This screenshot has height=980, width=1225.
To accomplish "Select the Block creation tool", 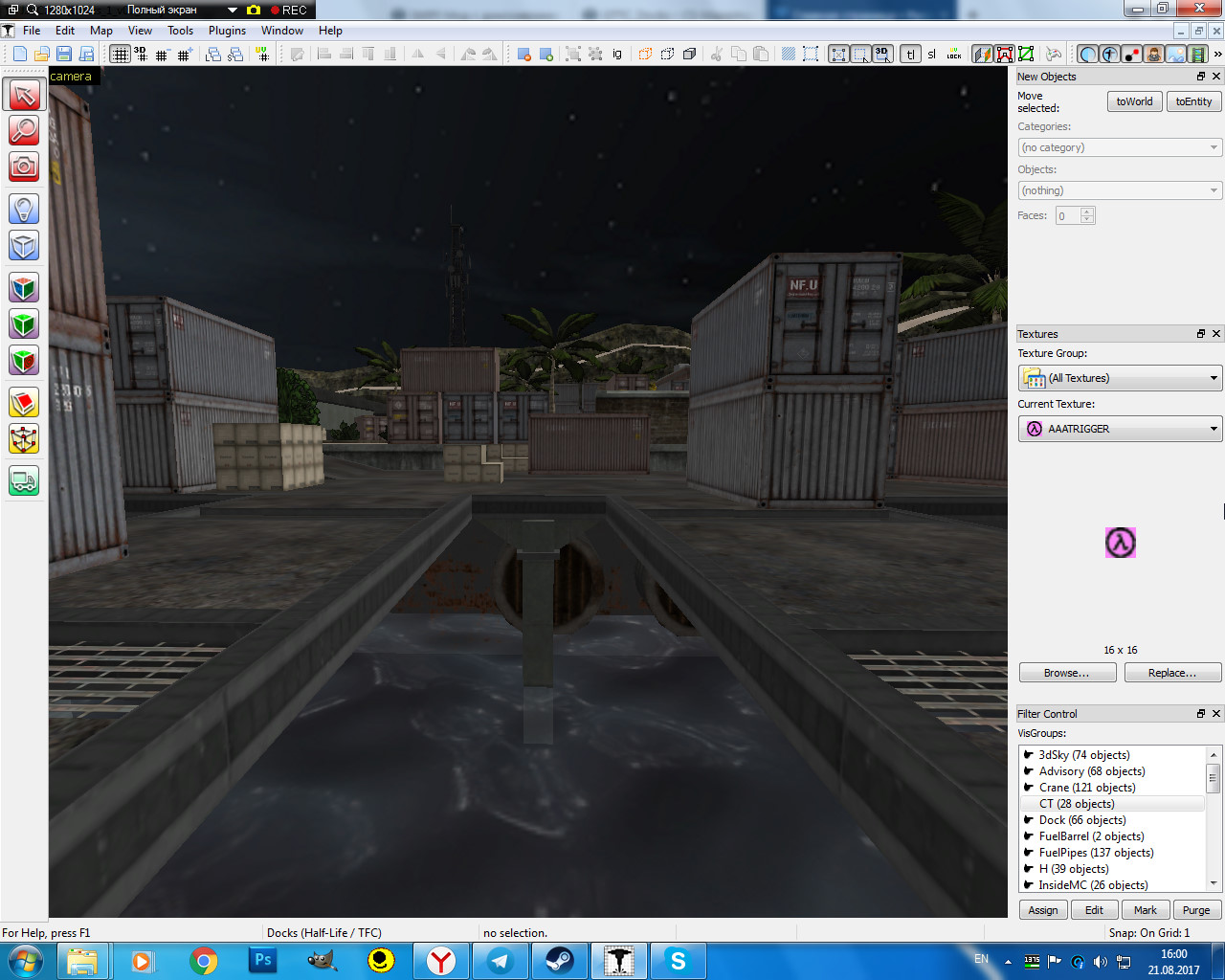I will (24, 246).
